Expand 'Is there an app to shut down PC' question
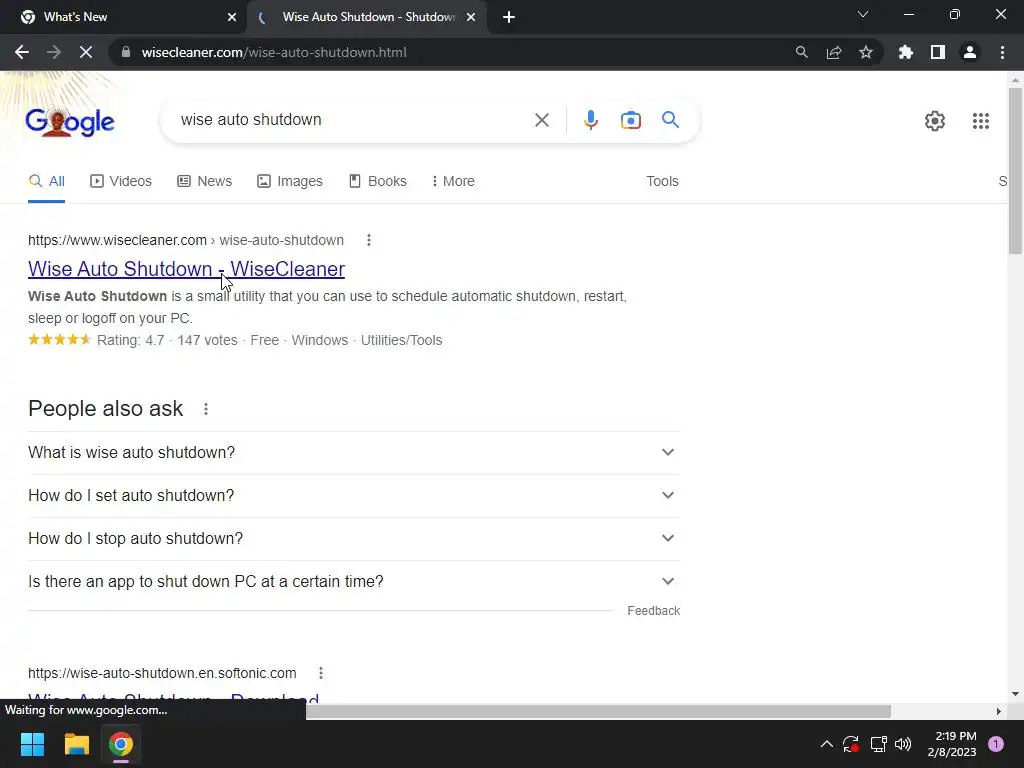The image size is (1024, 768). pos(354,582)
